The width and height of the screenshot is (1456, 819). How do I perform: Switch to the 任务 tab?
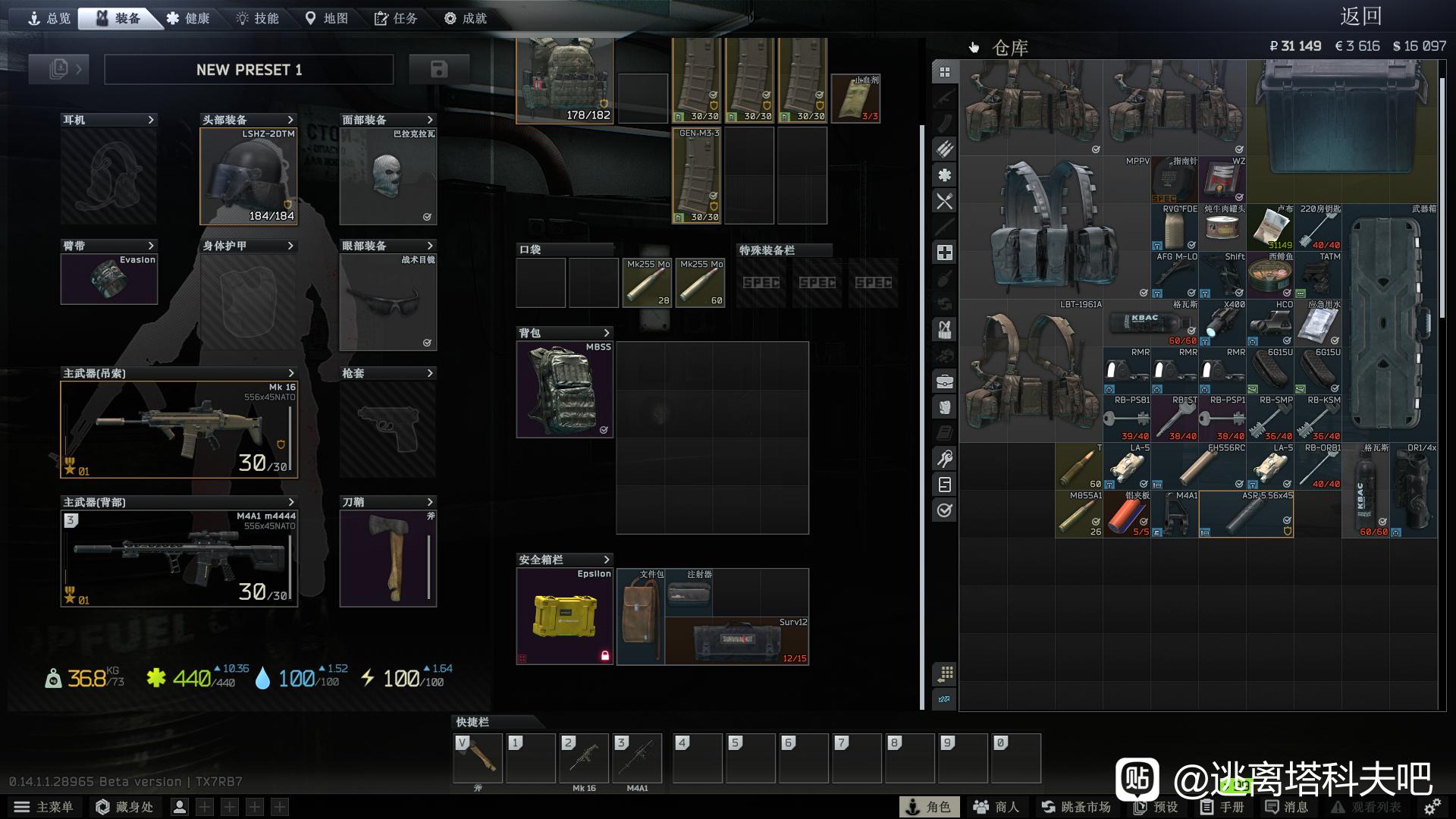pyautogui.click(x=396, y=18)
